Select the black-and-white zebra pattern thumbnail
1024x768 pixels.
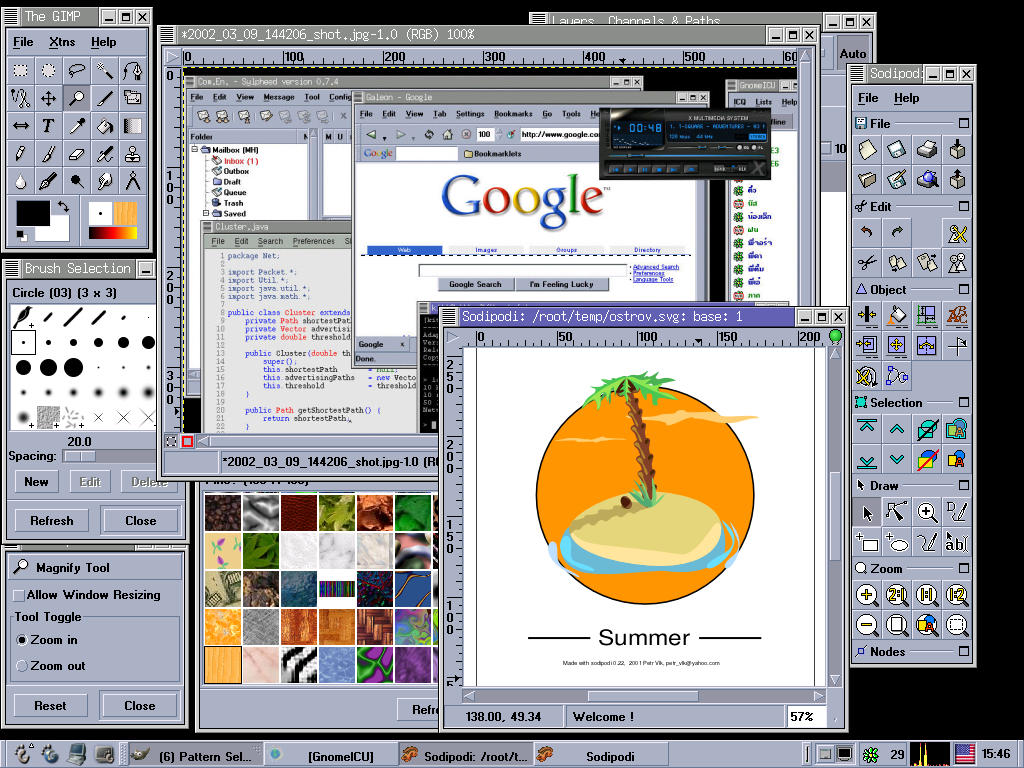tap(298, 664)
